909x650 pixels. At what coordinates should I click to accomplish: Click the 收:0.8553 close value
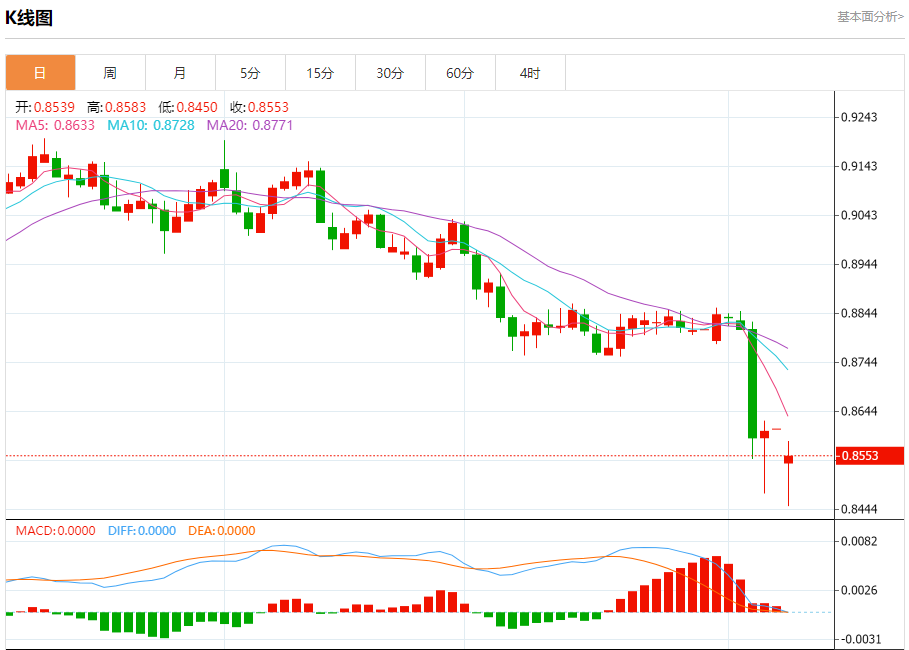pos(259,107)
